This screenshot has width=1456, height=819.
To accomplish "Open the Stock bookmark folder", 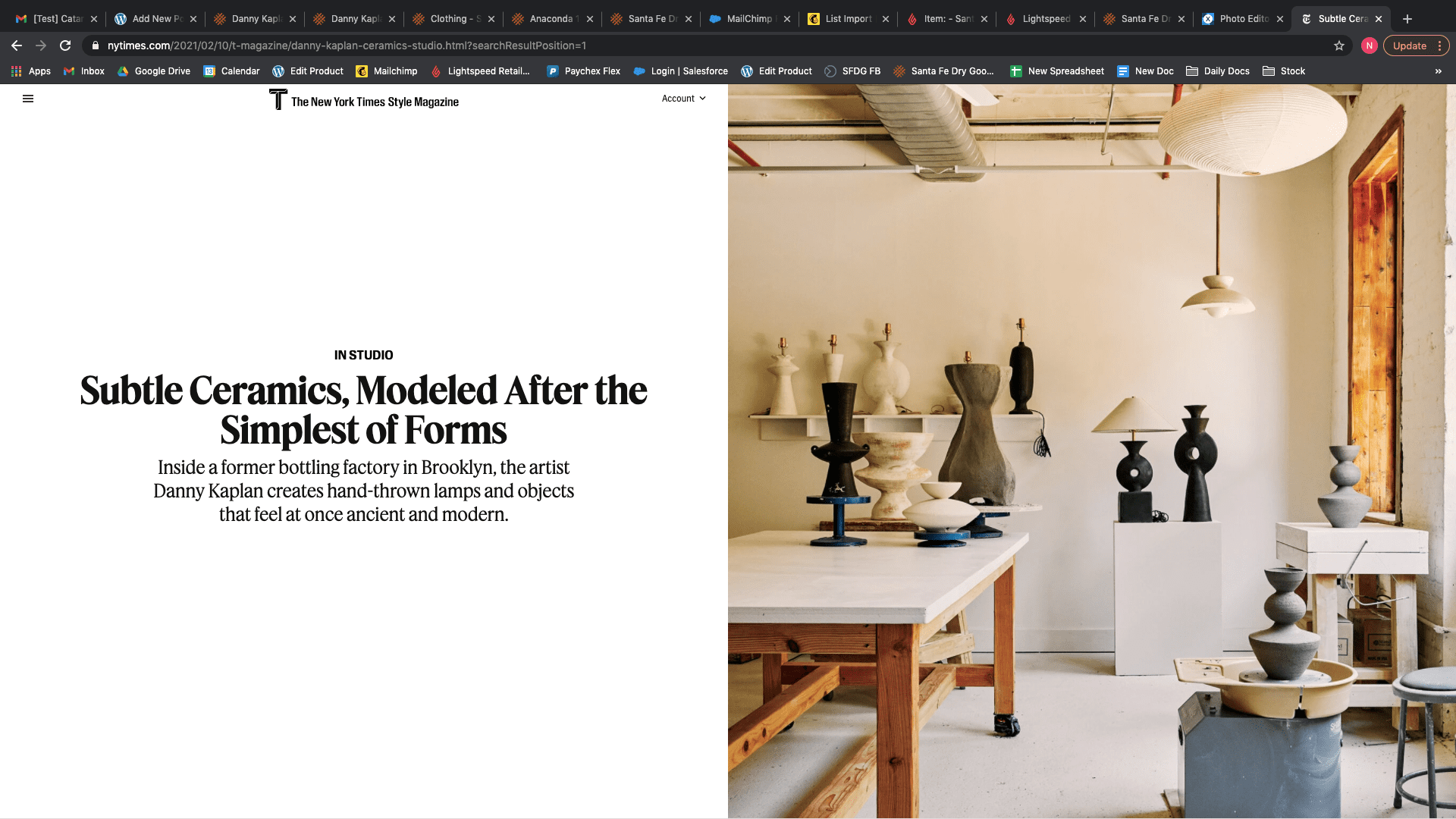I will point(1284,71).
